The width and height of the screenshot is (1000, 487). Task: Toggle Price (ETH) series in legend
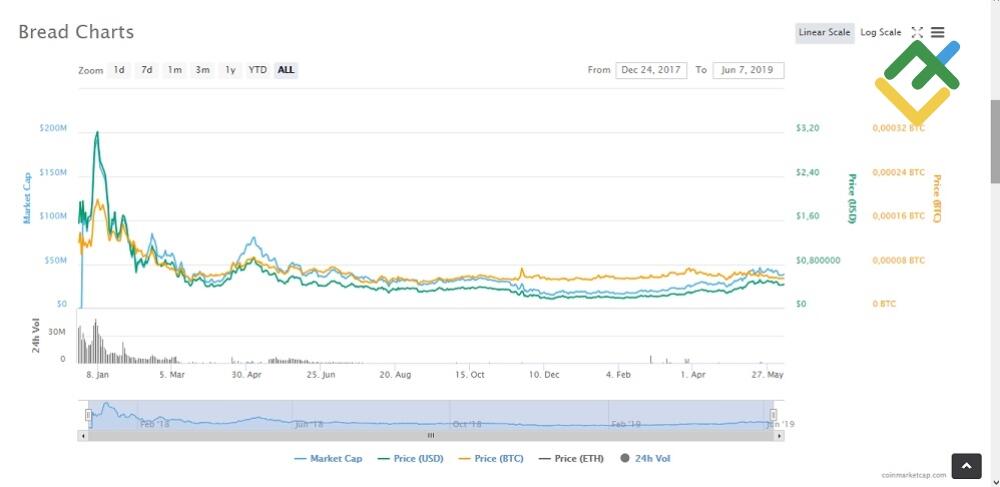click(x=571, y=458)
